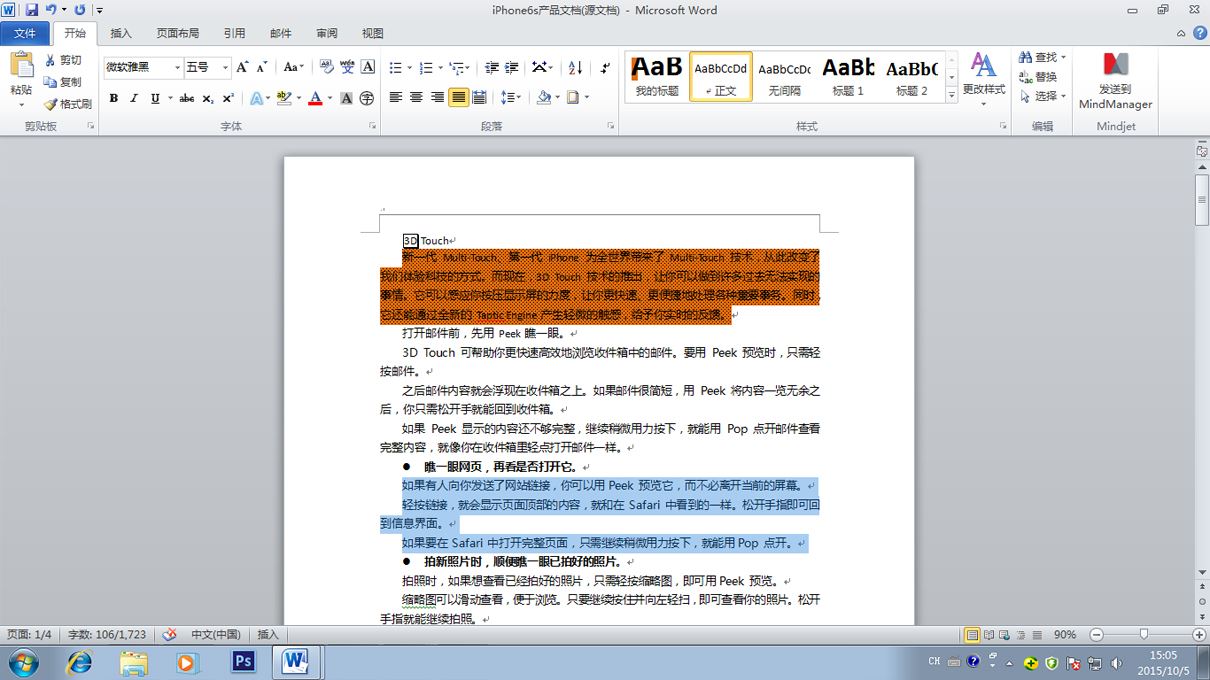
Task: Apply the 标题 2 style
Action: point(911,77)
